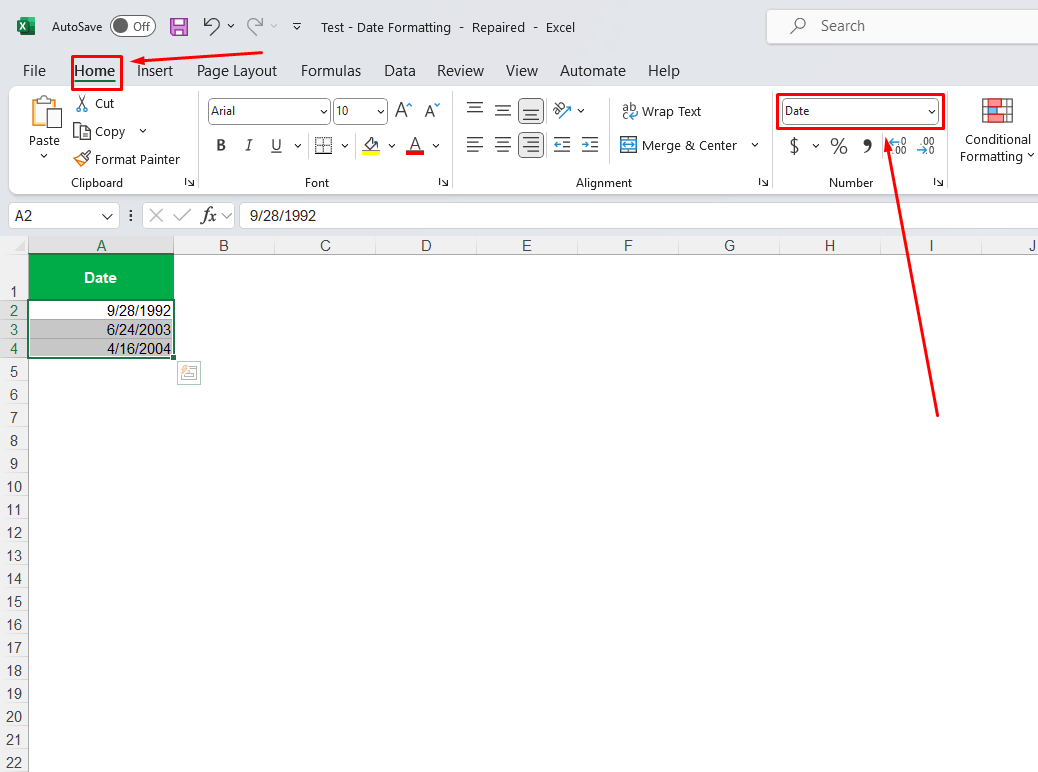Switch to Review tab
This screenshot has width=1038, height=772.
pyautogui.click(x=460, y=71)
